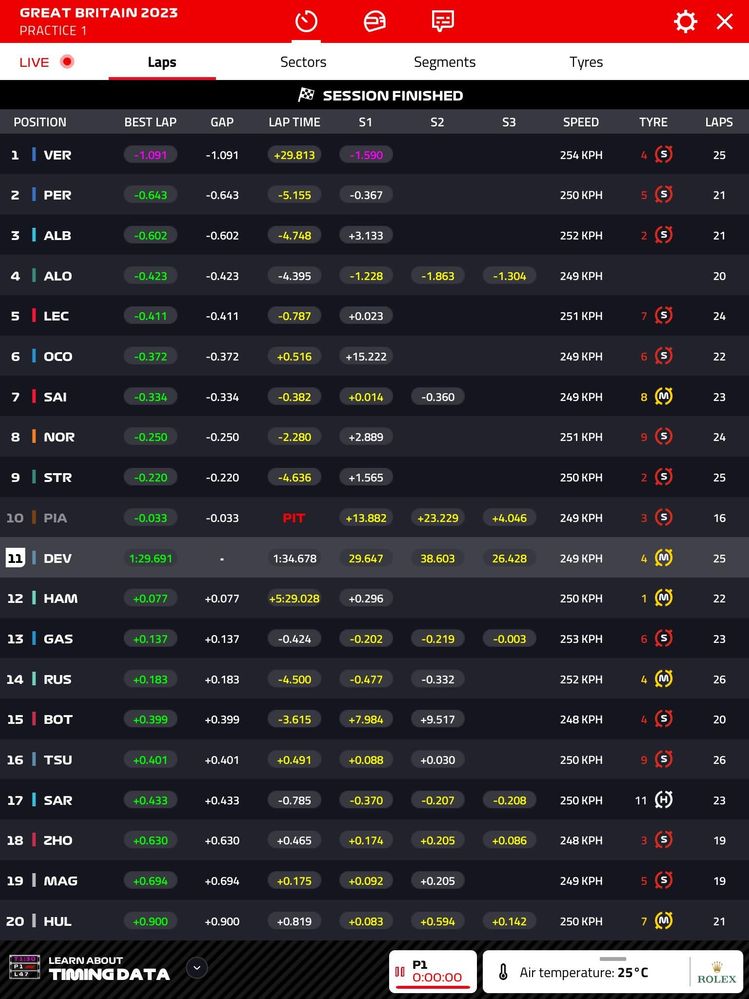Screen dimensions: 749x999
Task: Click the hard tyre icon for SAR
Action: click(x=663, y=800)
